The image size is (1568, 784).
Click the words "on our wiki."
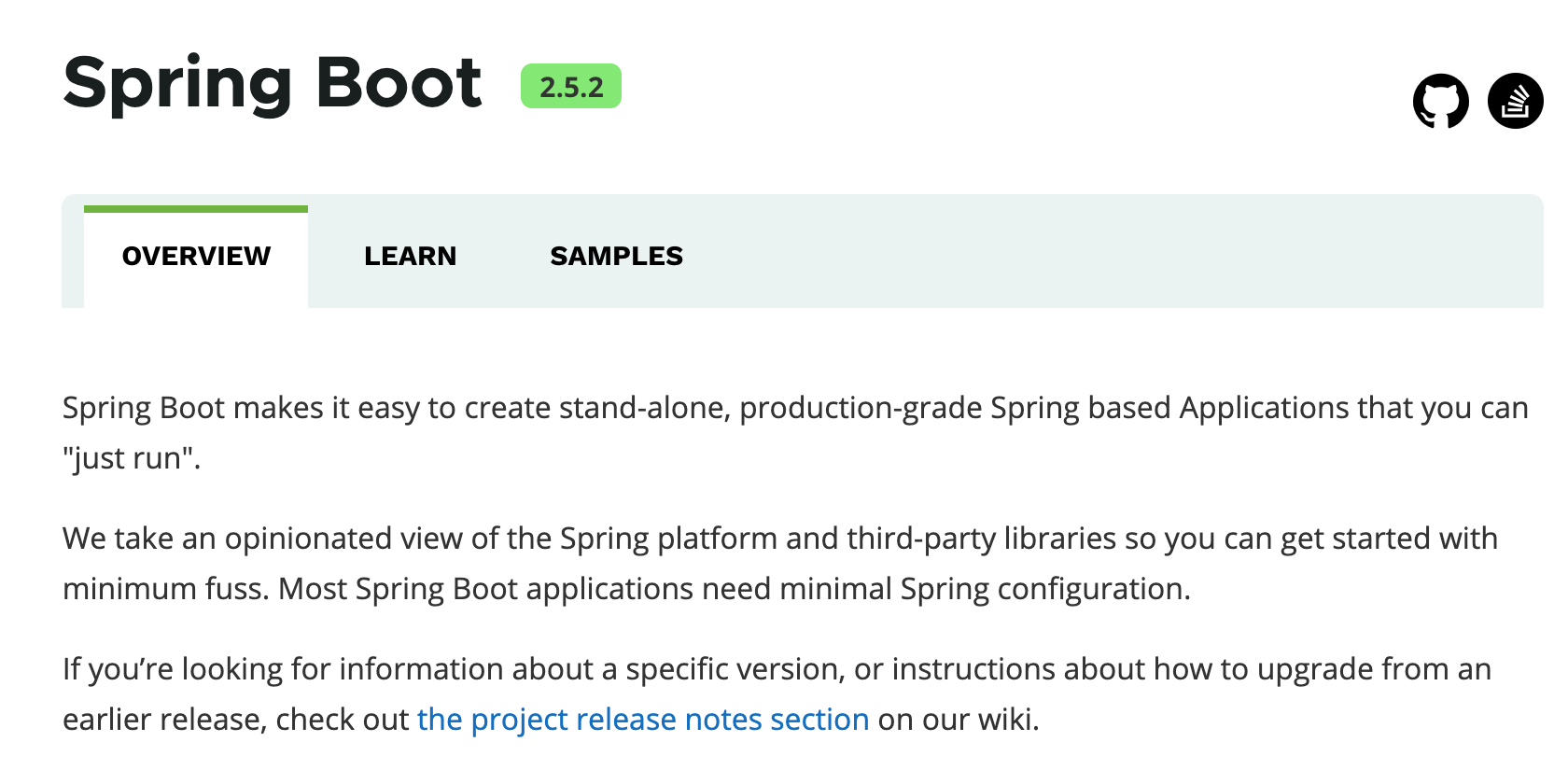959,720
